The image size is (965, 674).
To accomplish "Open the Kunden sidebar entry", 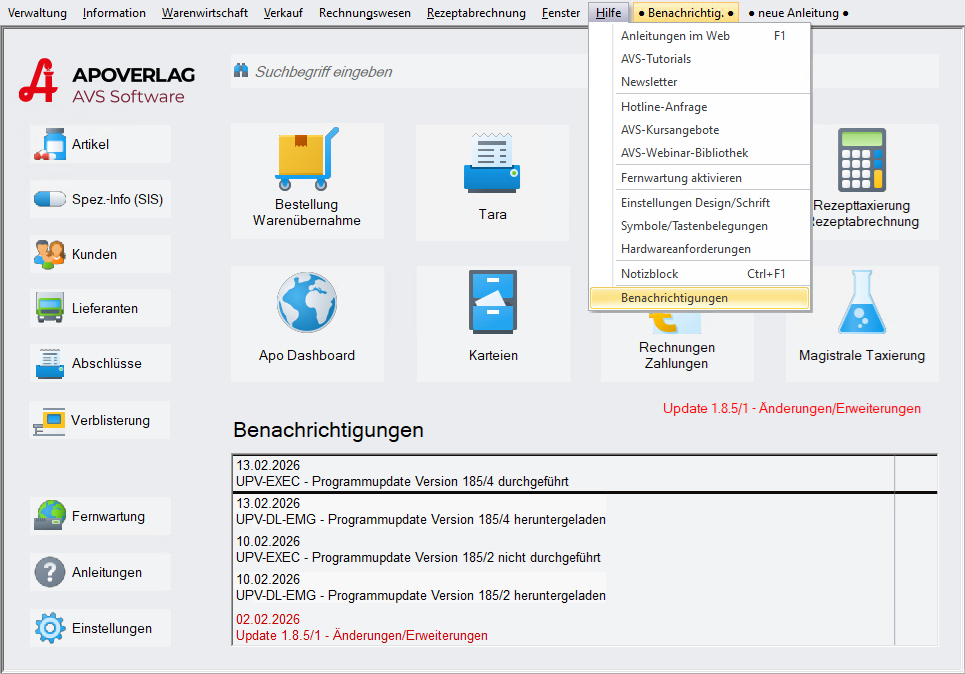I will (100, 254).
